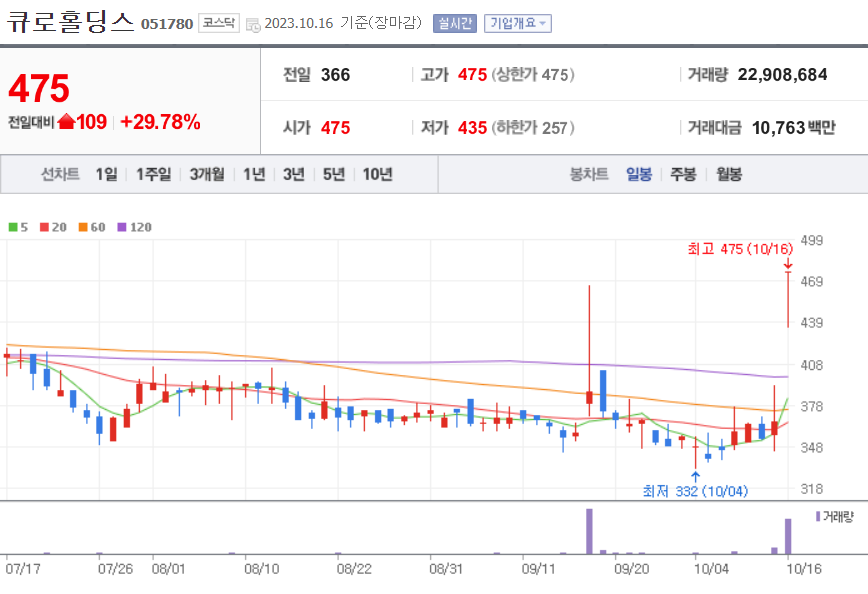Click the 시가 value 475

tap(335, 128)
